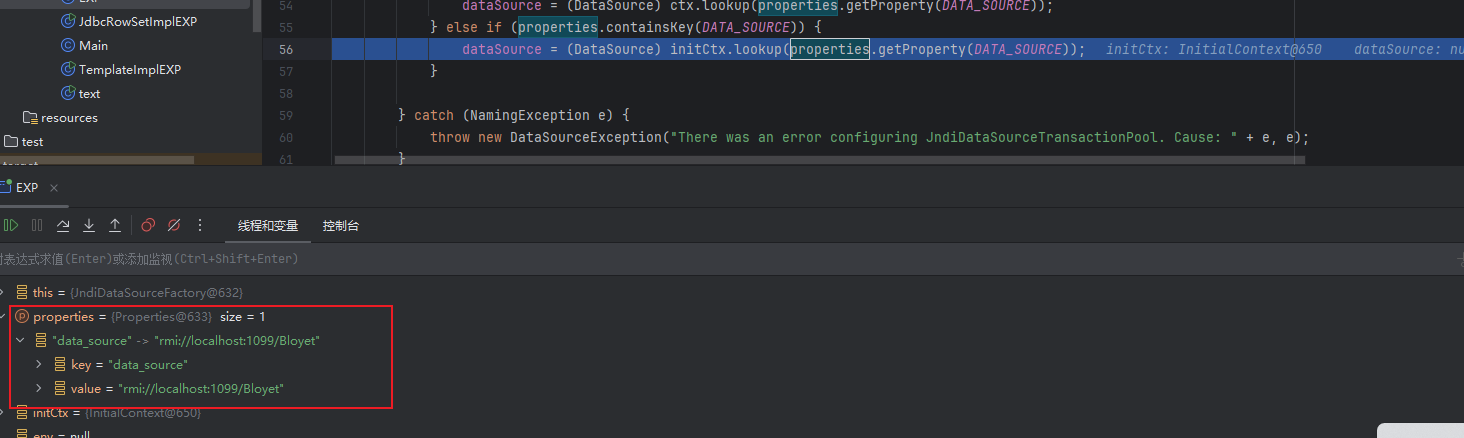Expand the key = "data_source" node
This screenshot has height=438, width=1464.
click(x=39, y=364)
